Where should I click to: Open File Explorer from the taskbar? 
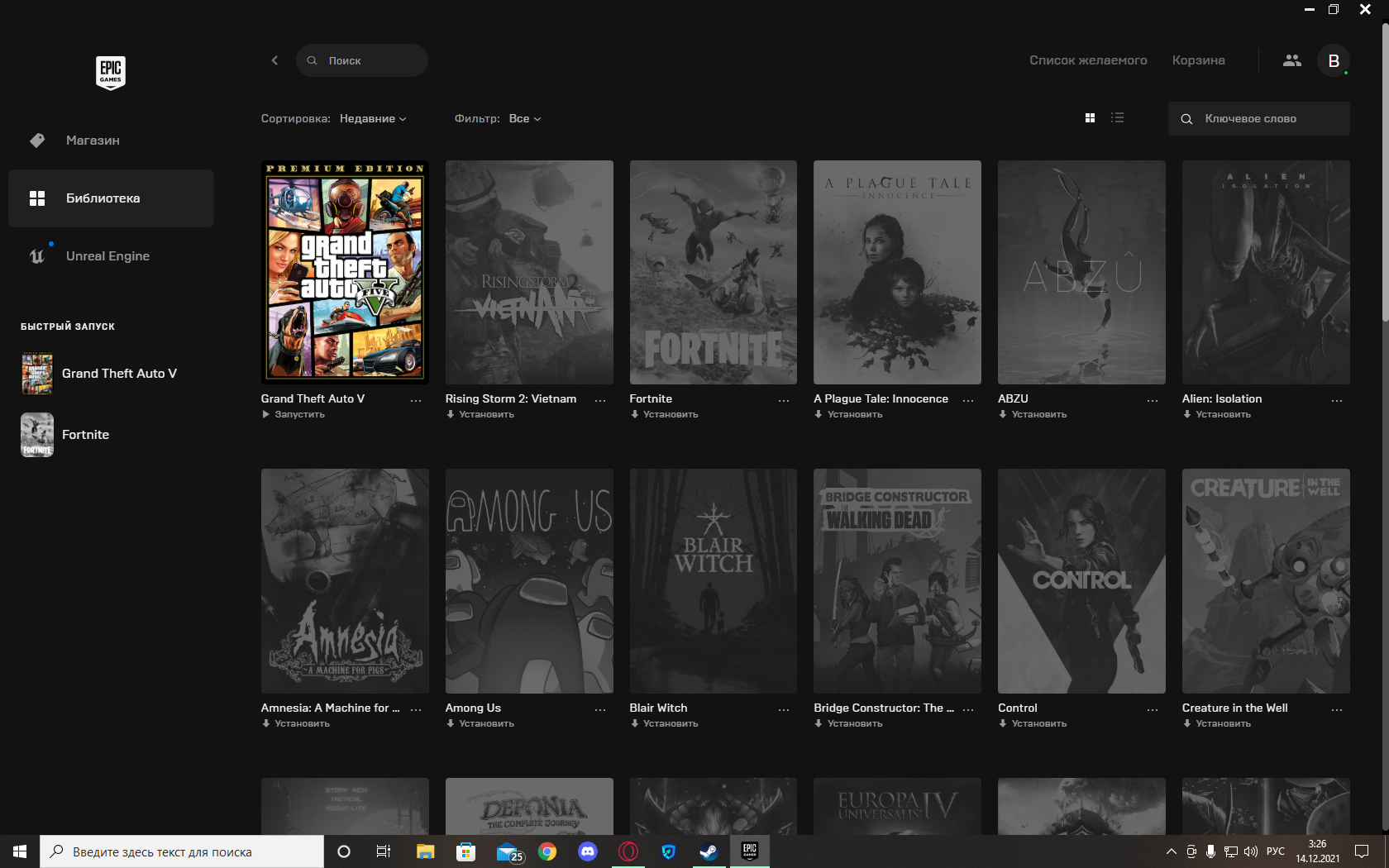[x=425, y=851]
